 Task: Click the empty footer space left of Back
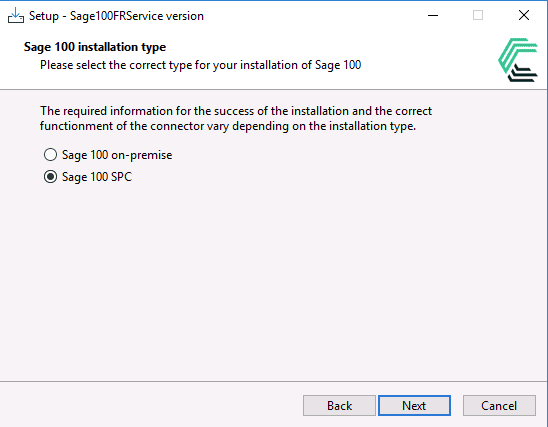point(150,405)
